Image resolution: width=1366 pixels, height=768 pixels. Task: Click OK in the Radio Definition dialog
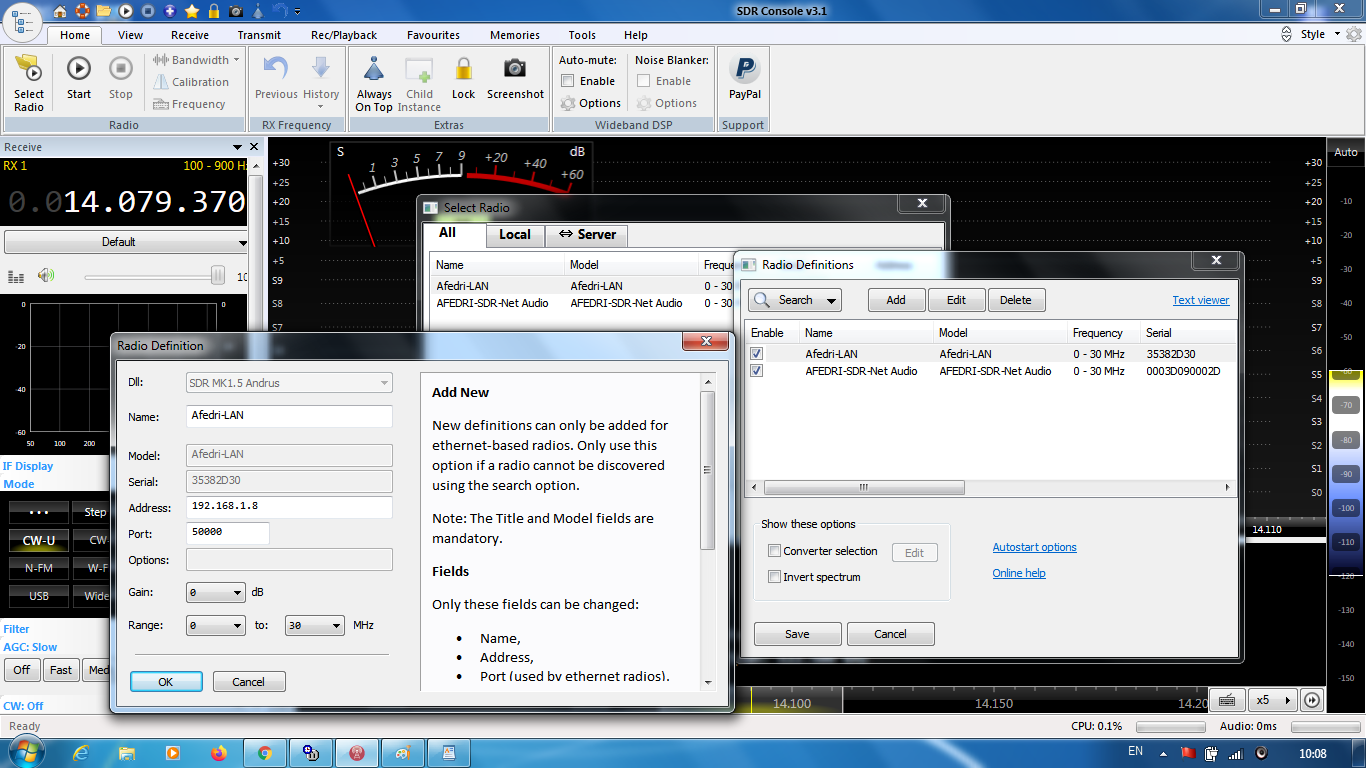tap(166, 682)
